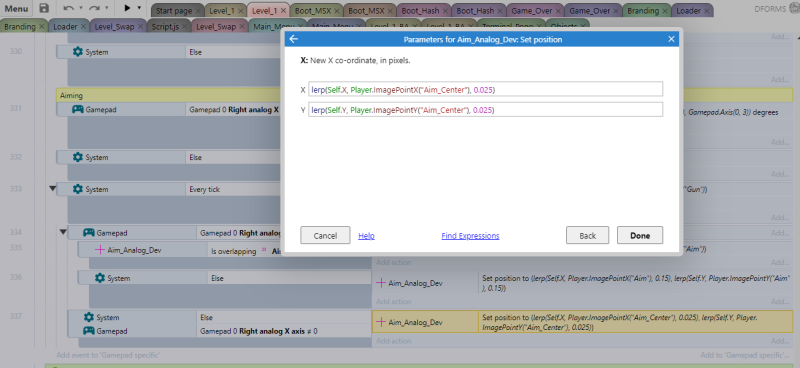
Task: Collapse event 334 sub-events triangle
Action: click(63, 233)
